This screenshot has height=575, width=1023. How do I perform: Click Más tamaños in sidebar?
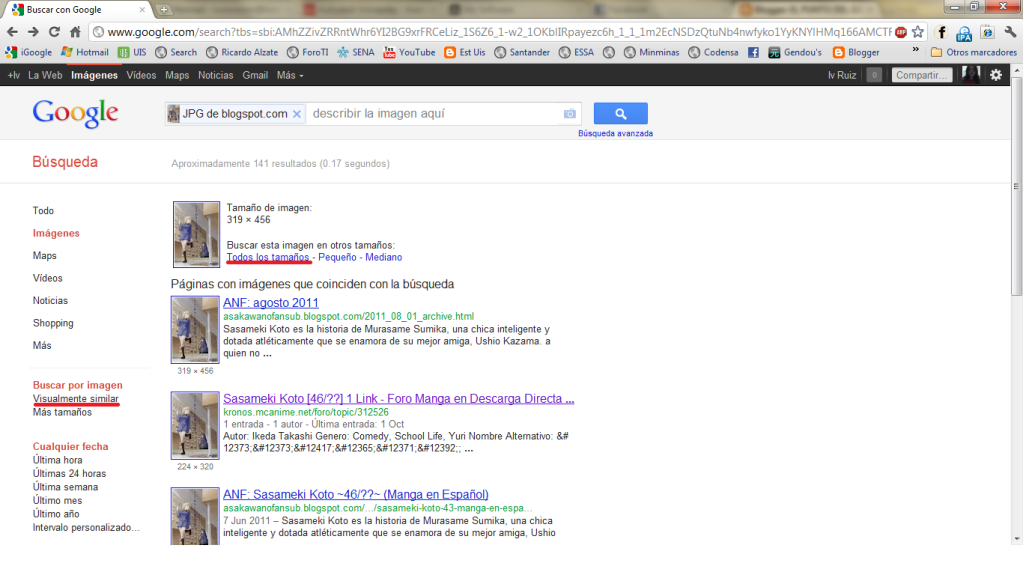point(62,412)
